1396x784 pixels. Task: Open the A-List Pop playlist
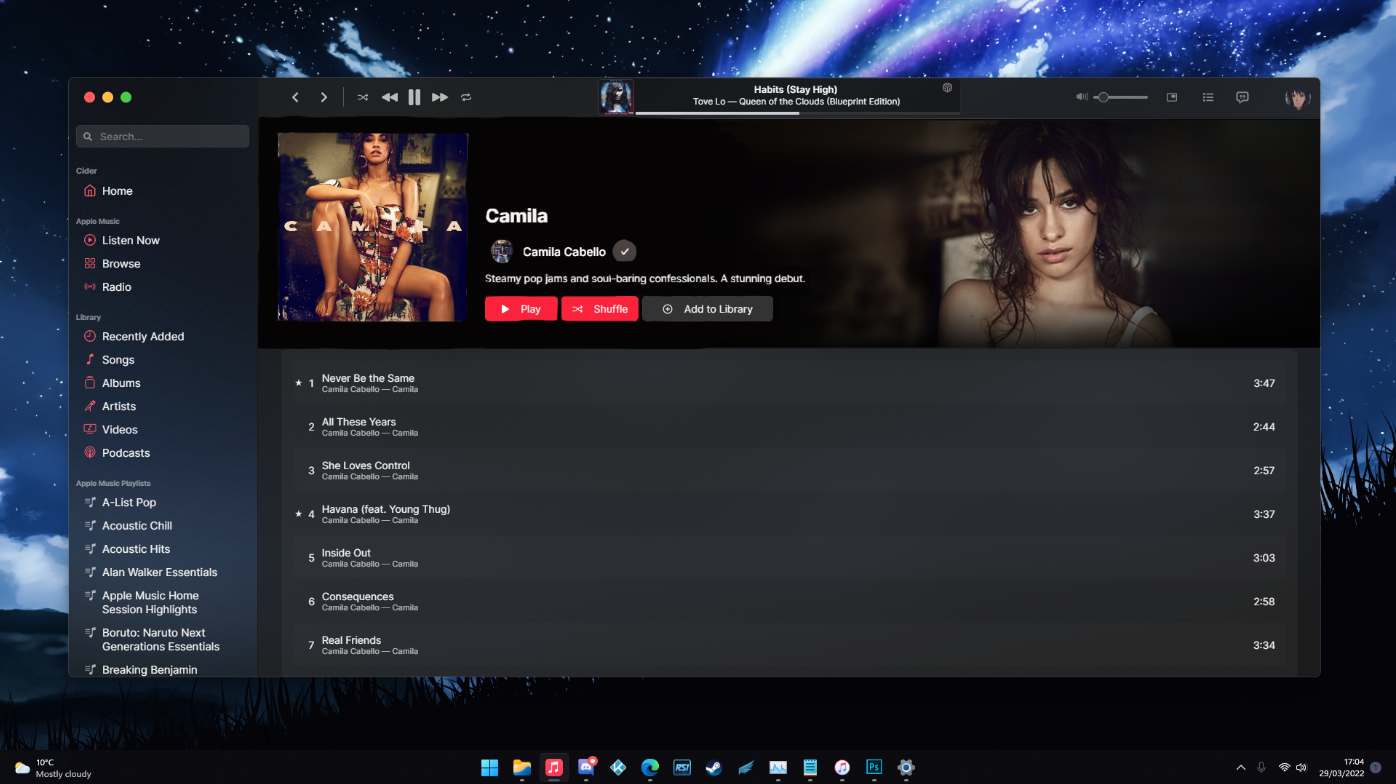click(x=129, y=502)
